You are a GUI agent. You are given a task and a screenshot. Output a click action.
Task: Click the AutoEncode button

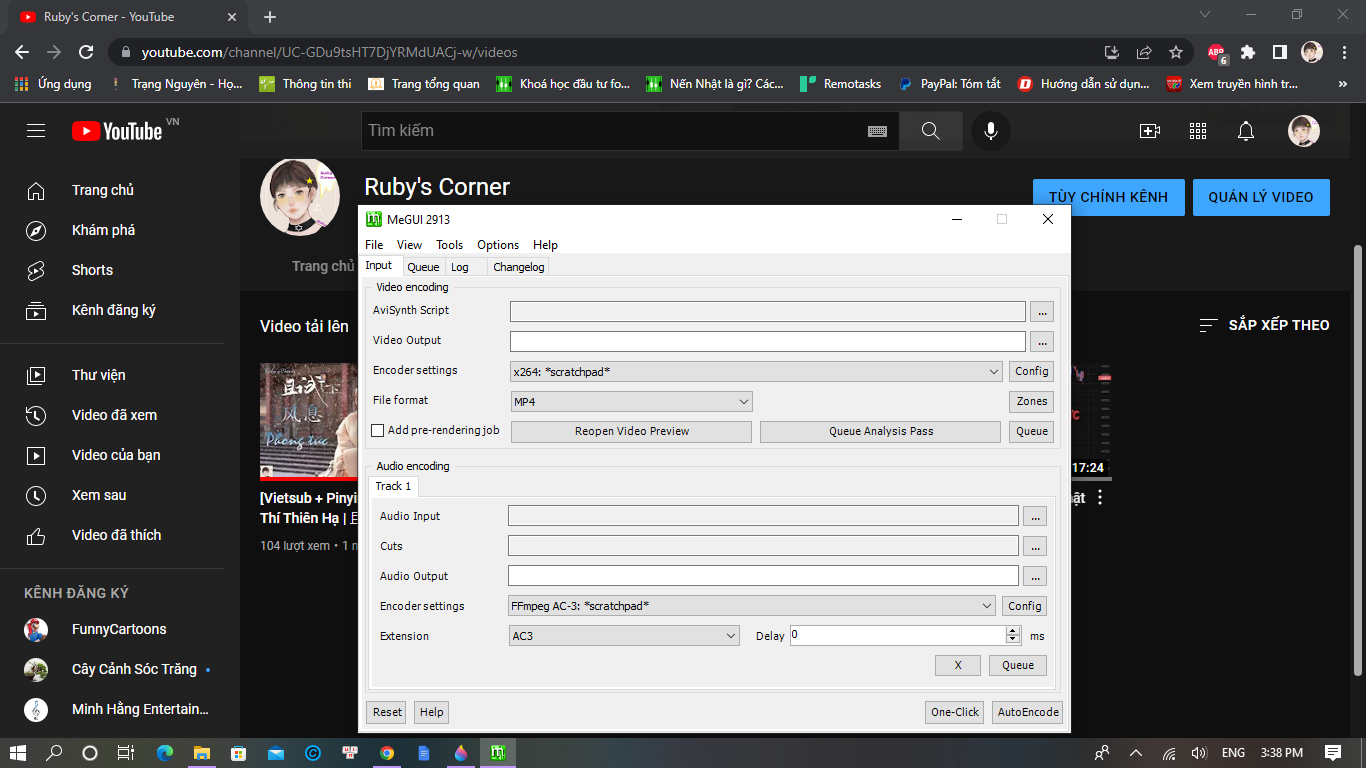(1027, 711)
